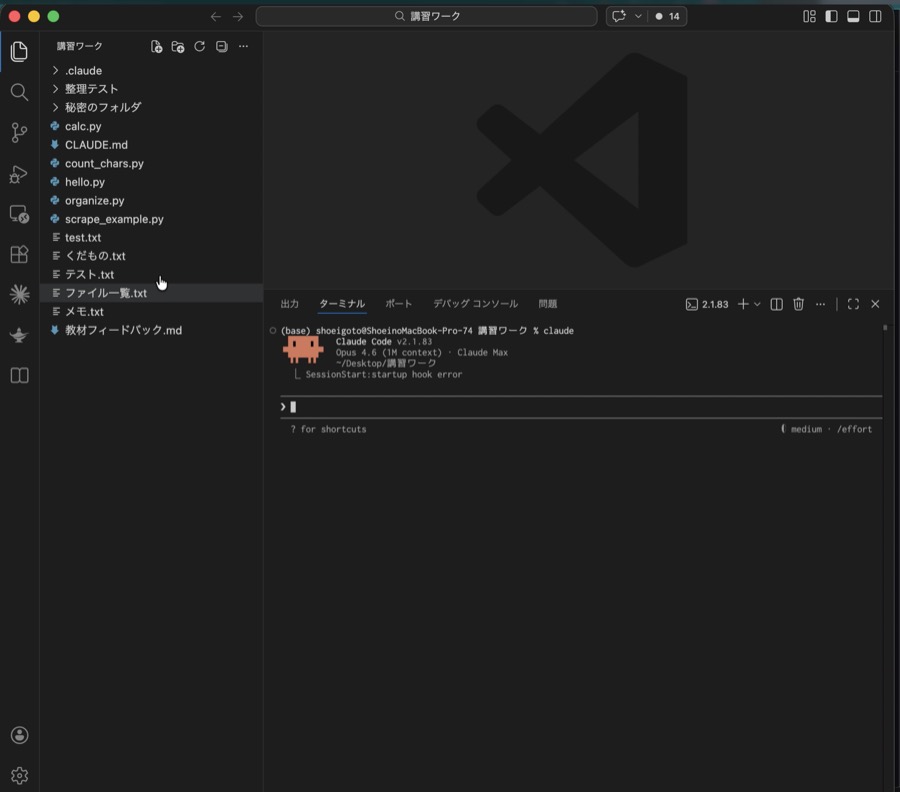Kill the terminal with trash icon
The image size is (900, 792).
tap(798, 304)
